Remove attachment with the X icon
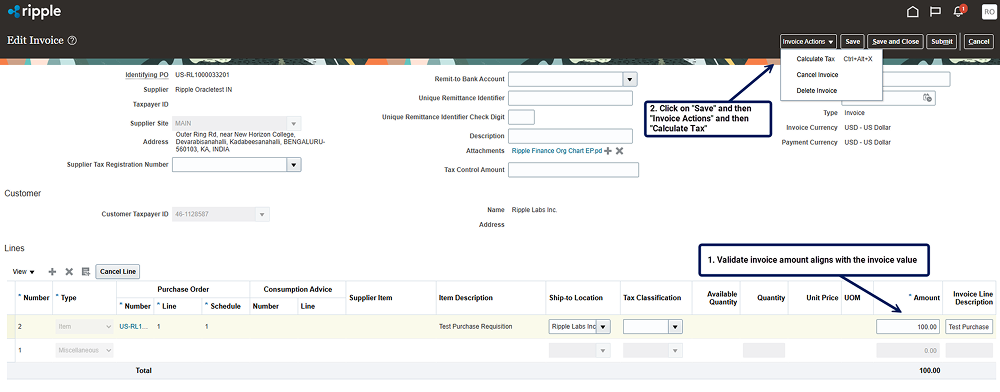This screenshot has width=1000, height=392. [619, 151]
